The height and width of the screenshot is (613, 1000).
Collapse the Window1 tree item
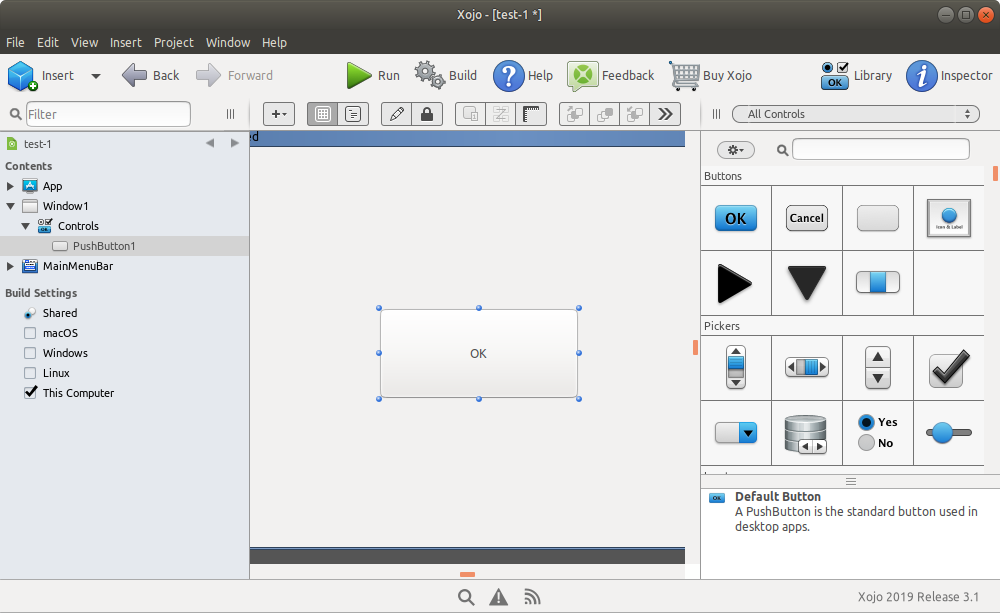point(10,206)
